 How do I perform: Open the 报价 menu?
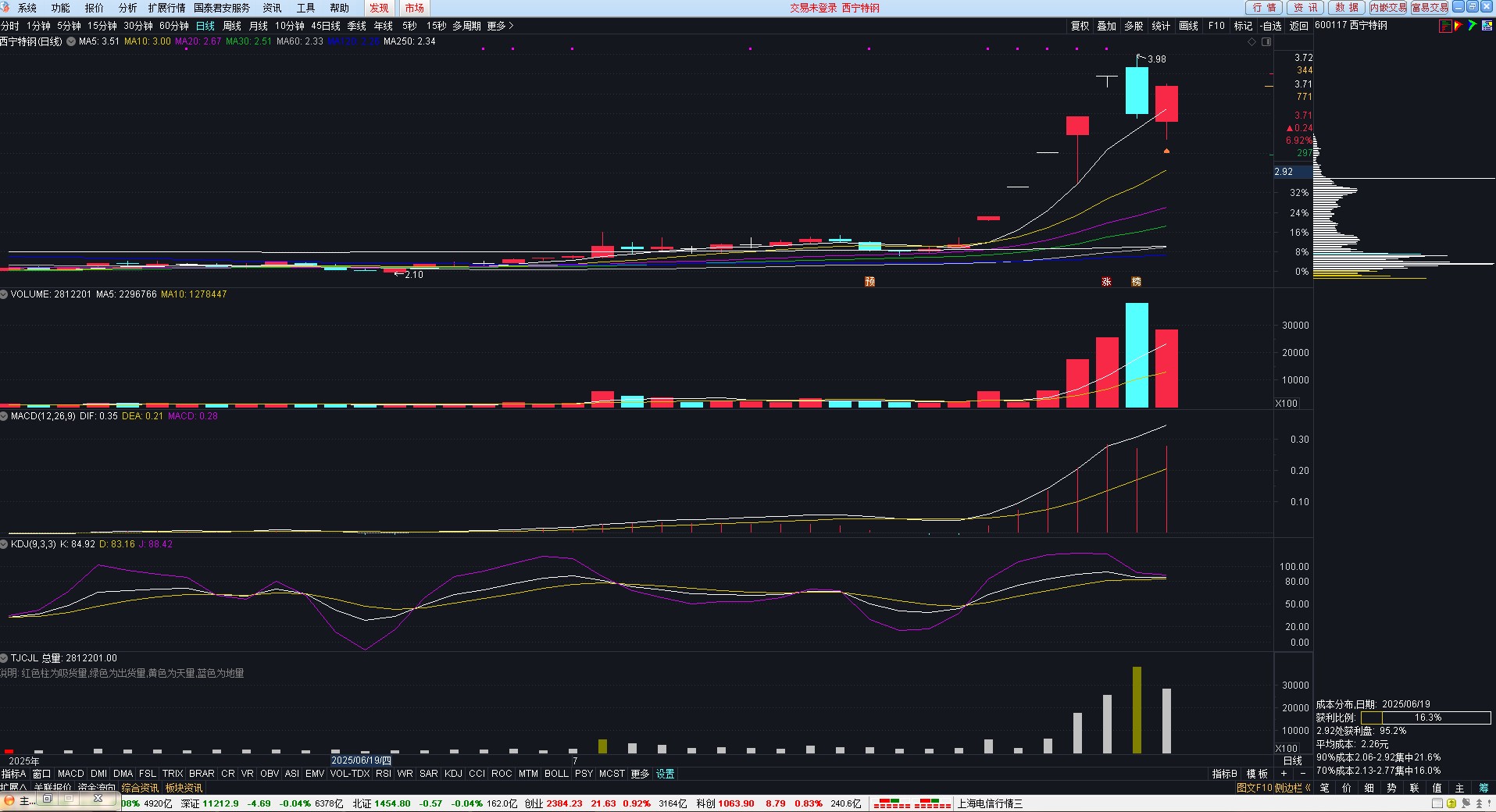95,8
